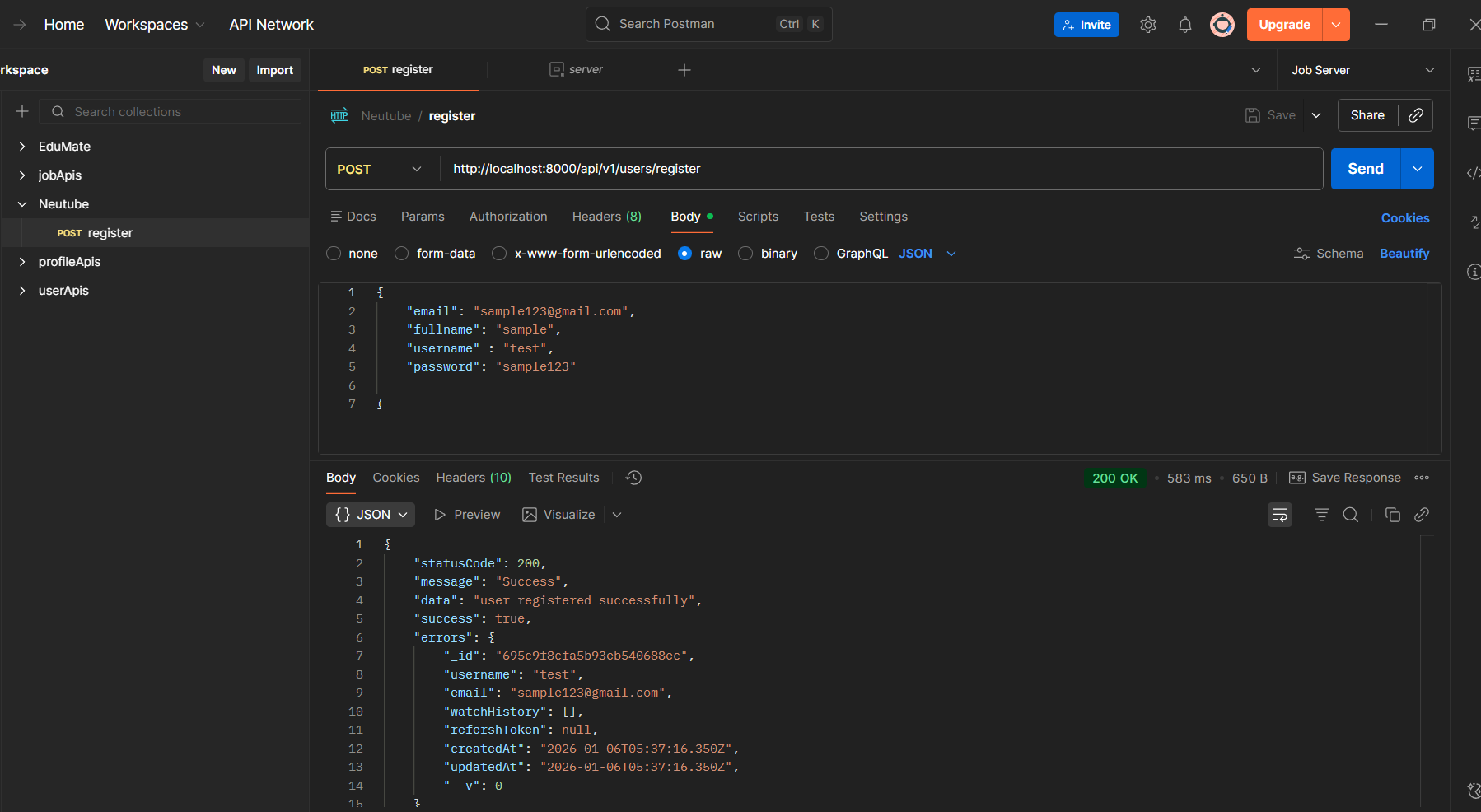1481x812 pixels.
Task: Click the request URL field
Action: coord(881,169)
